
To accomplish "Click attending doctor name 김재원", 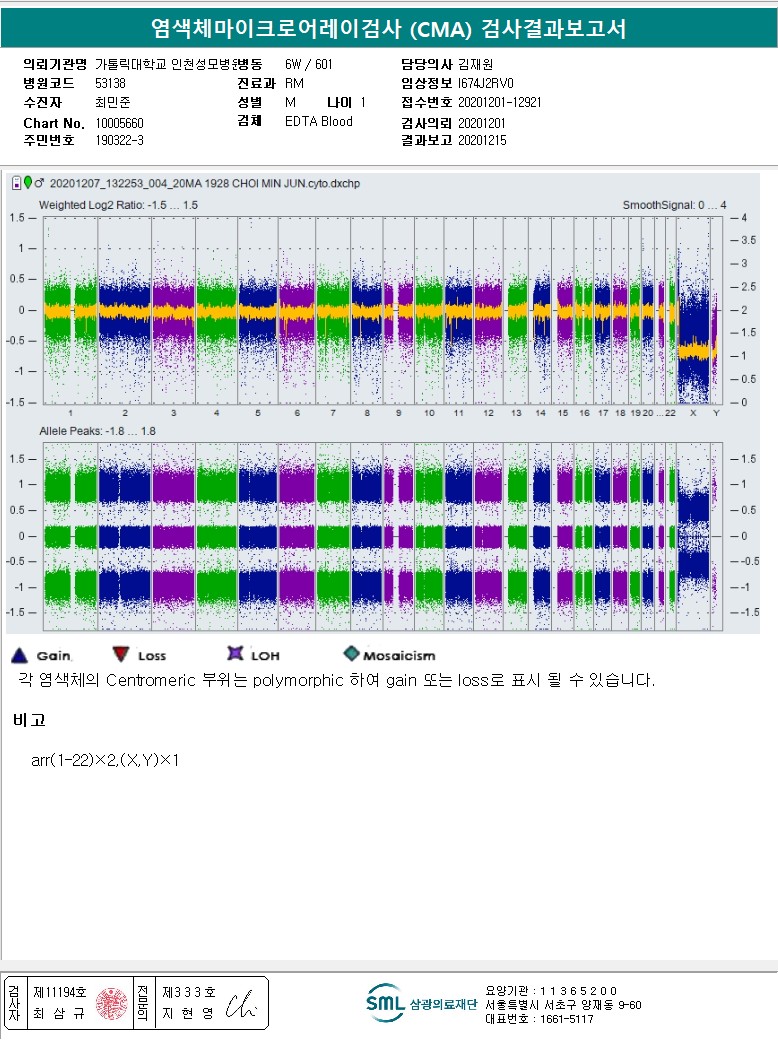I will pyautogui.click(x=476, y=64).
